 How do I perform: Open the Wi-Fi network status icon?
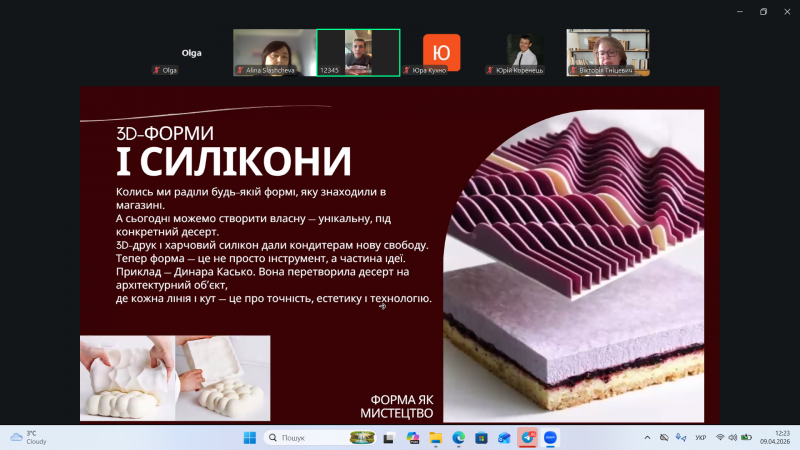[720, 438]
